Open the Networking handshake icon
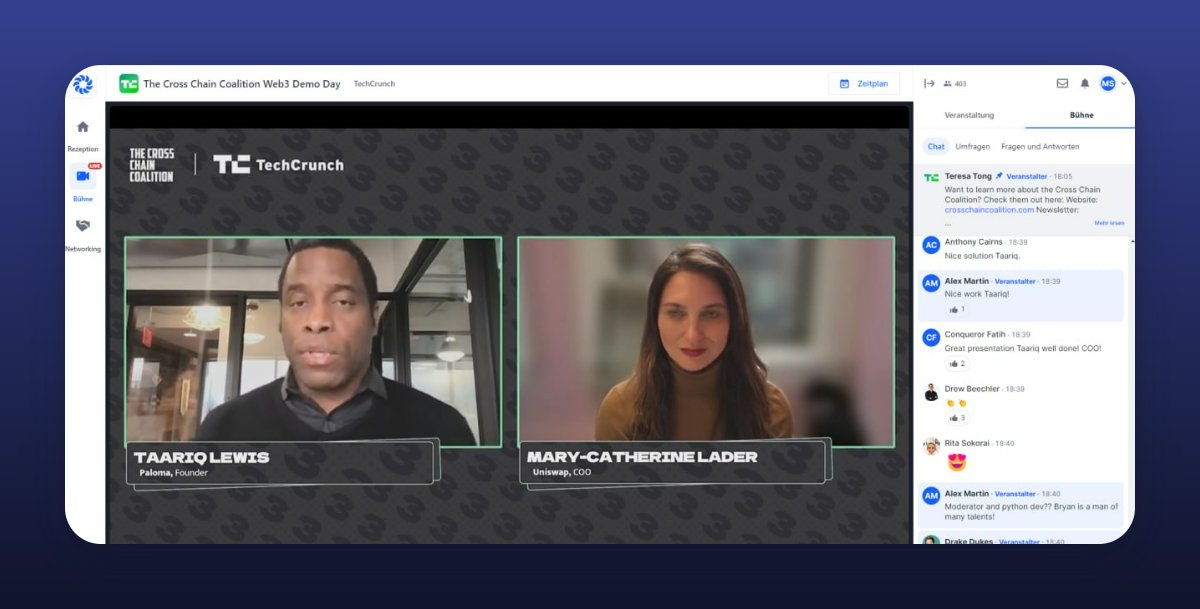The height and width of the screenshot is (609, 1200). [83, 226]
